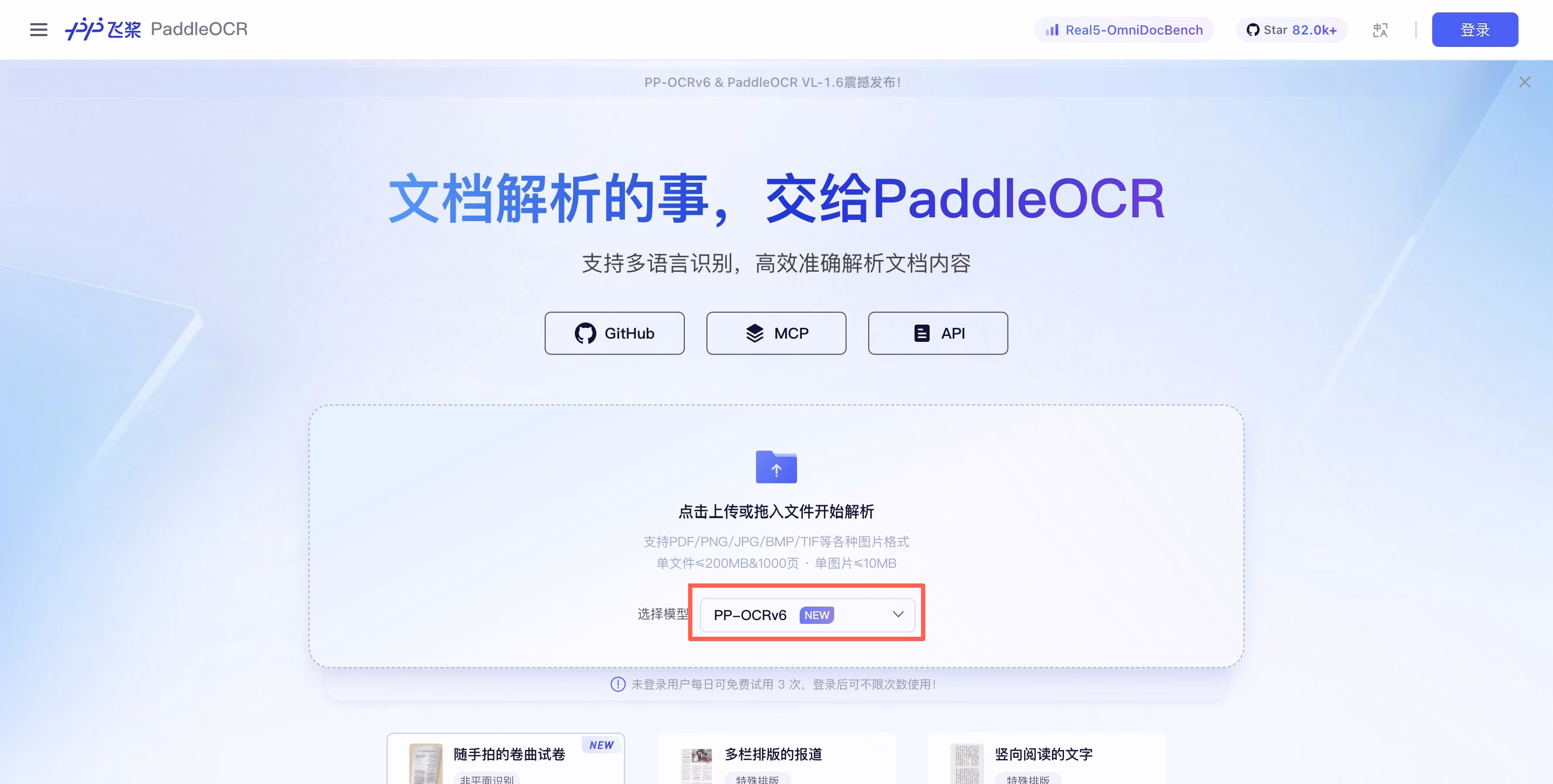Open the MCP button
The width and height of the screenshot is (1553, 784).
point(776,333)
